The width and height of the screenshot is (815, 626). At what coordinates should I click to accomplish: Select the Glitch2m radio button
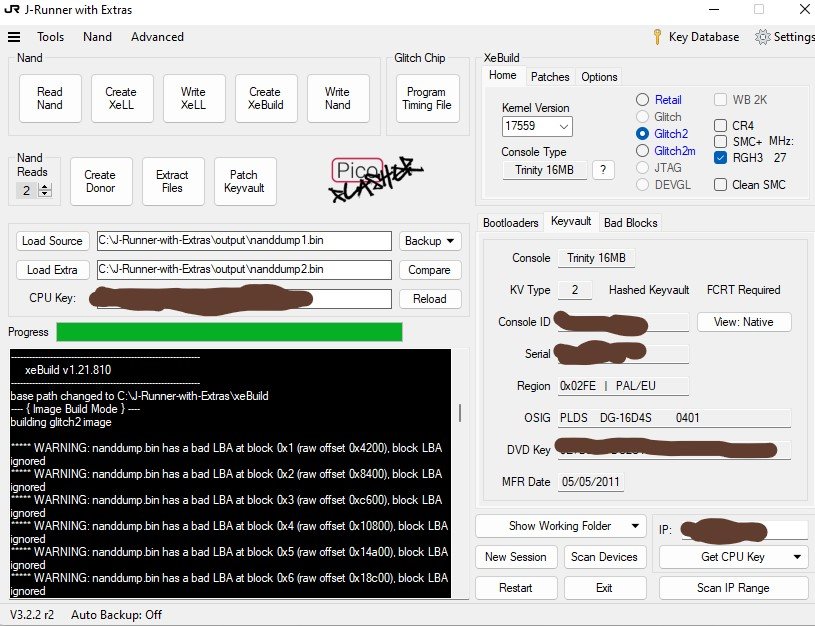tap(642, 151)
